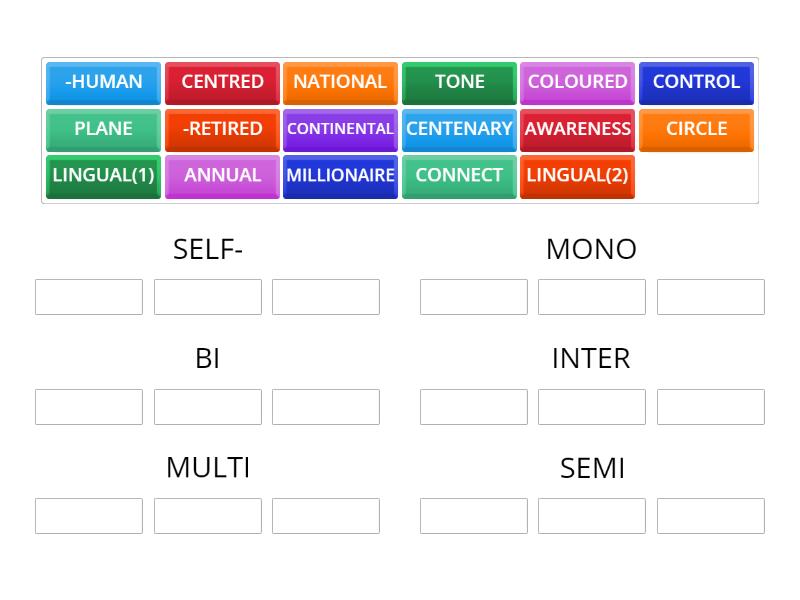Screen dimensions: 800x600
Task: Pick the LINGUAL(2) word tile
Action: click(x=577, y=176)
